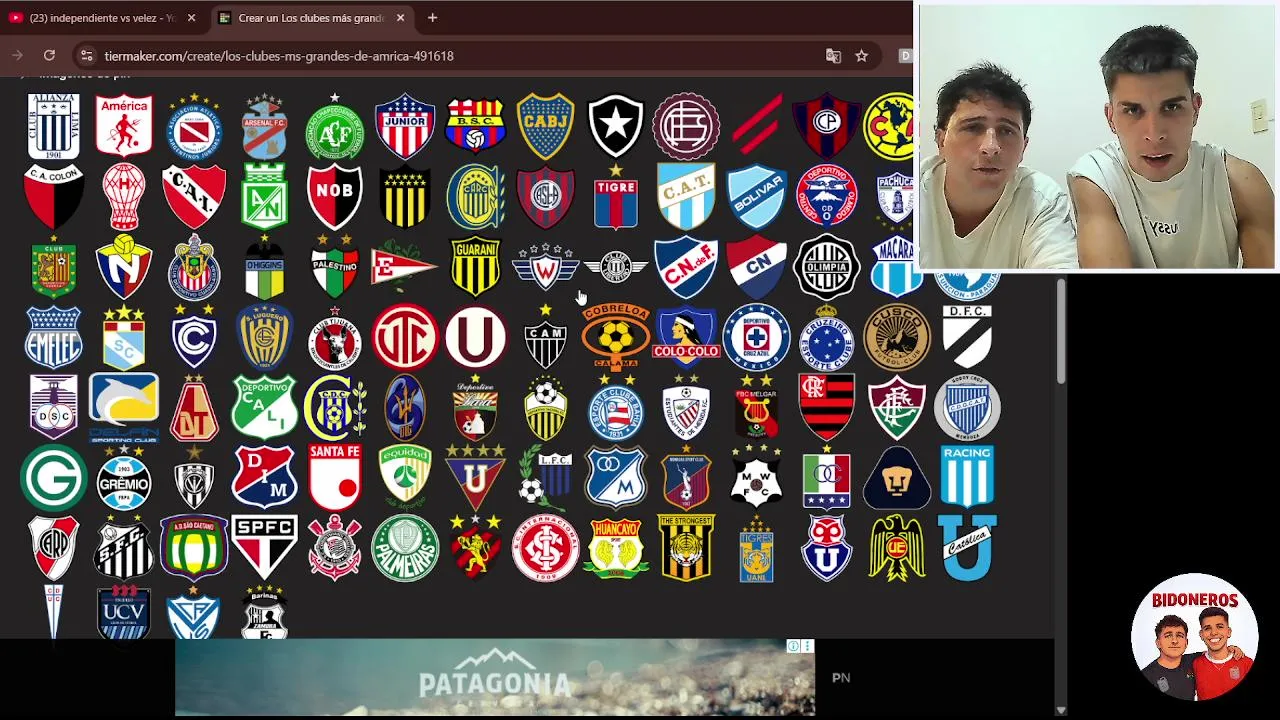
Task: Choose the Arsenal F.C. crest
Action: pyautogui.click(x=265, y=126)
